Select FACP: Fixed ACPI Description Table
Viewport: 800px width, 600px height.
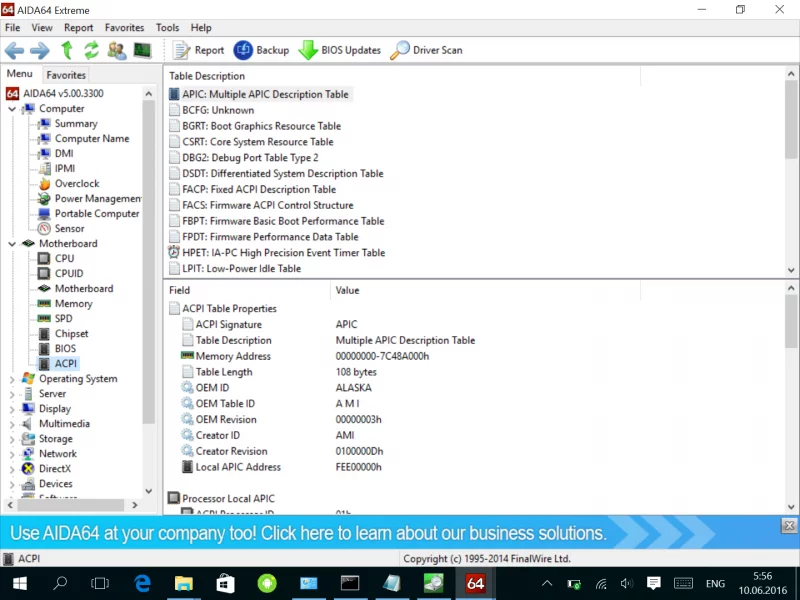[x=259, y=189]
